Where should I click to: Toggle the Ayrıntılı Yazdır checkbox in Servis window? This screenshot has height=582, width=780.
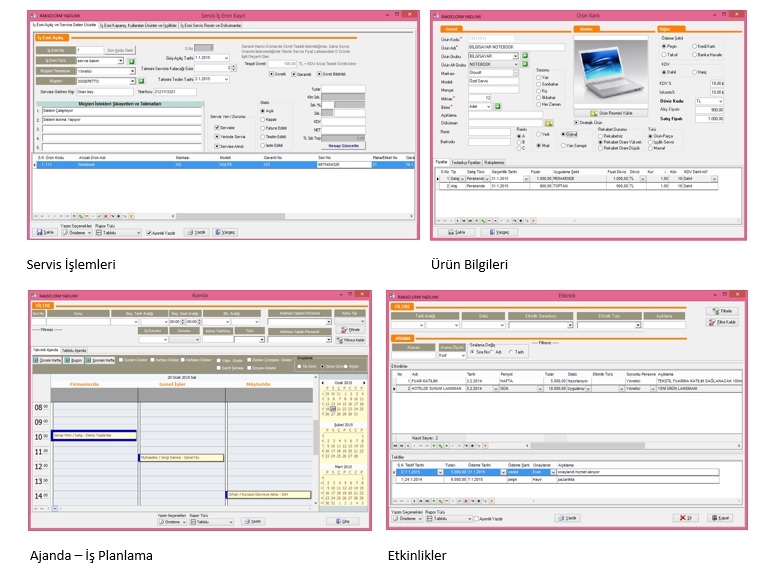(151, 231)
